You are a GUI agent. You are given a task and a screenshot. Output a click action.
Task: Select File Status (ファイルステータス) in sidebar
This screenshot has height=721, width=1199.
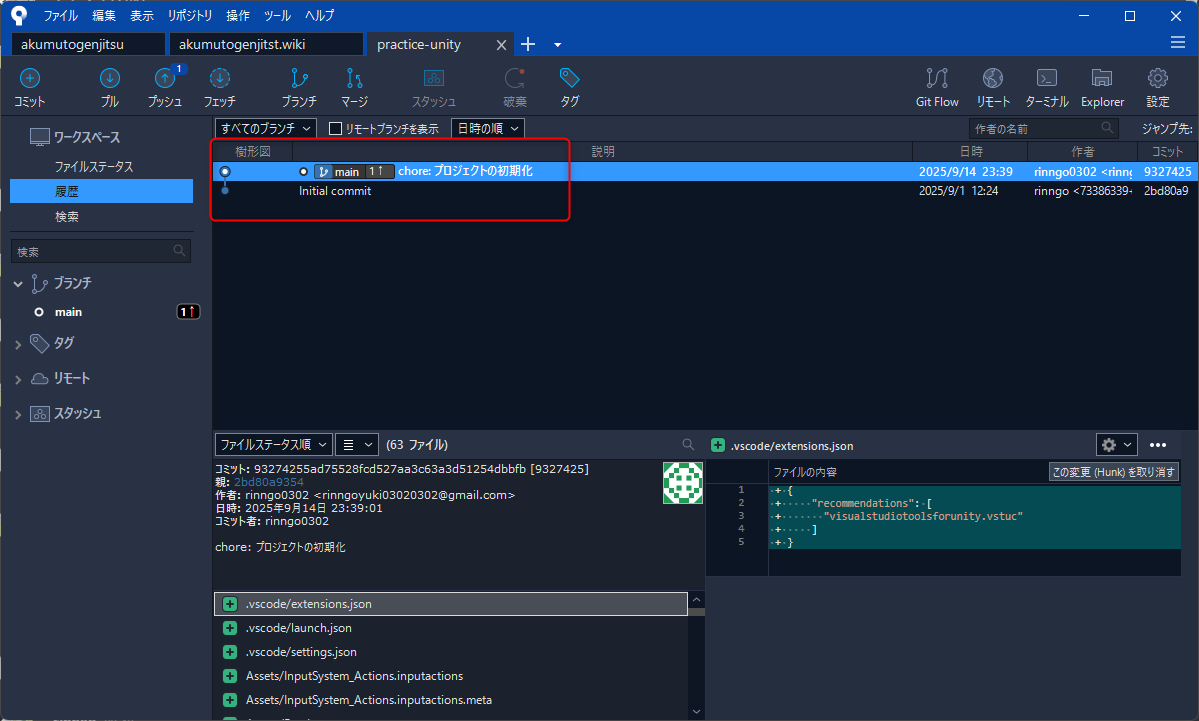[x=93, y=166]
